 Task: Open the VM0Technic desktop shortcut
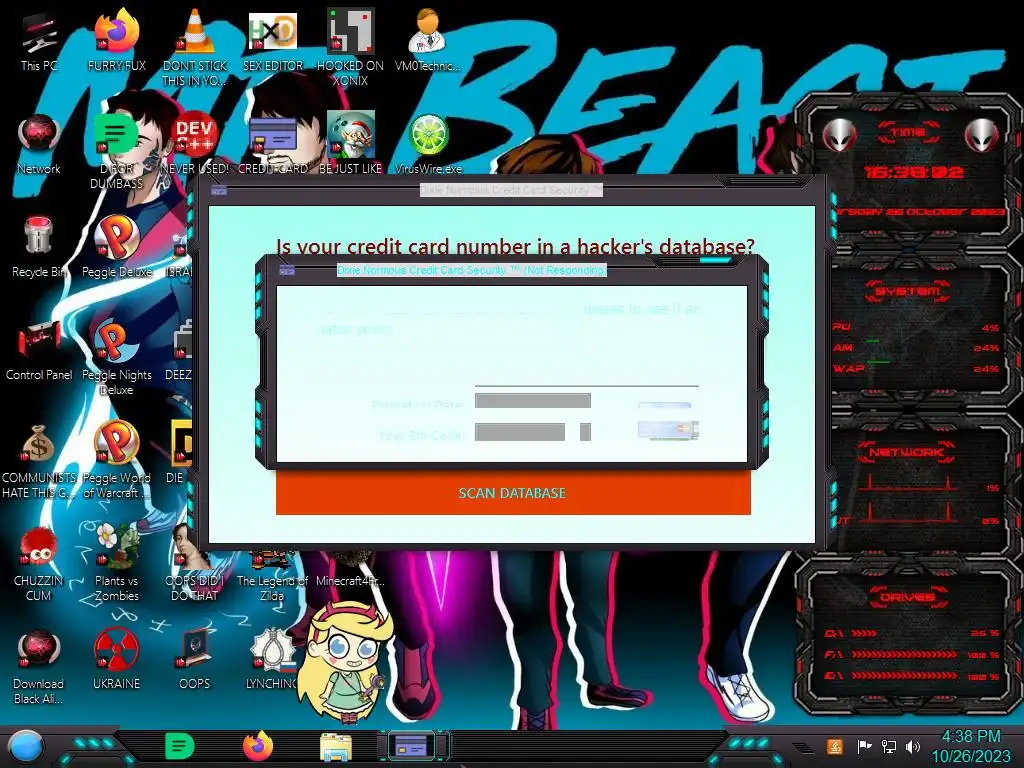point(428,40)
